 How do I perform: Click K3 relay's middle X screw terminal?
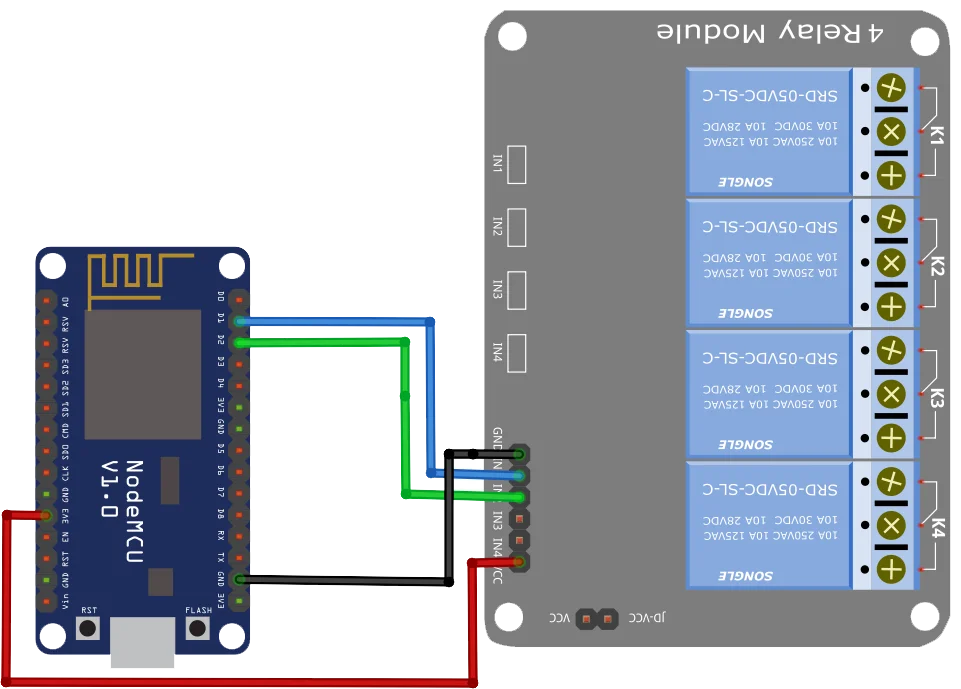pos(891,394)
